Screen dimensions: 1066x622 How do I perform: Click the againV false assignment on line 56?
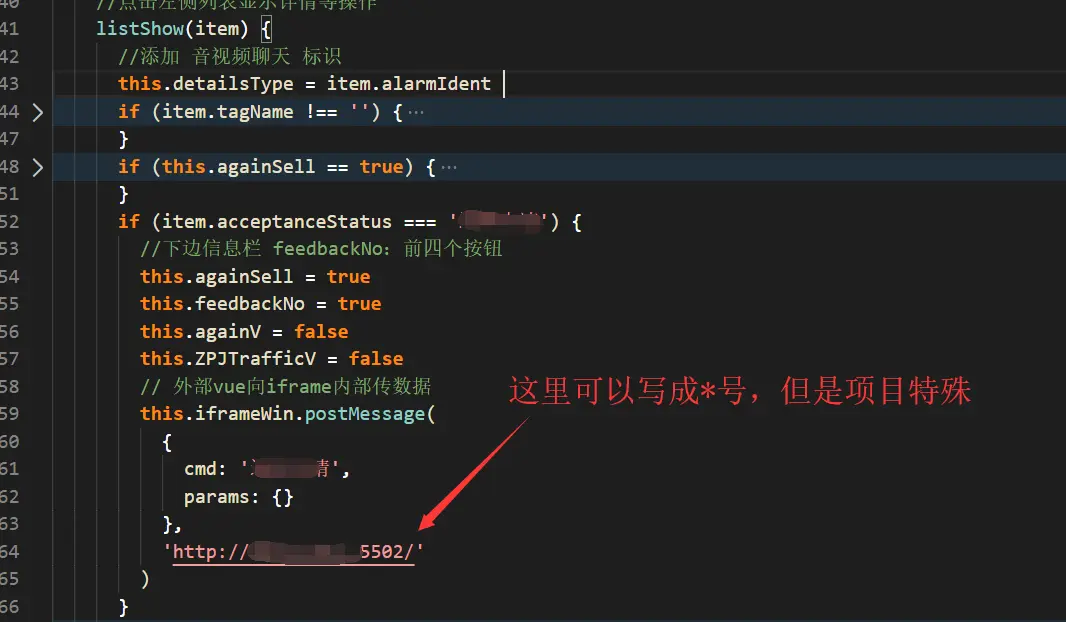coord(244,332)
